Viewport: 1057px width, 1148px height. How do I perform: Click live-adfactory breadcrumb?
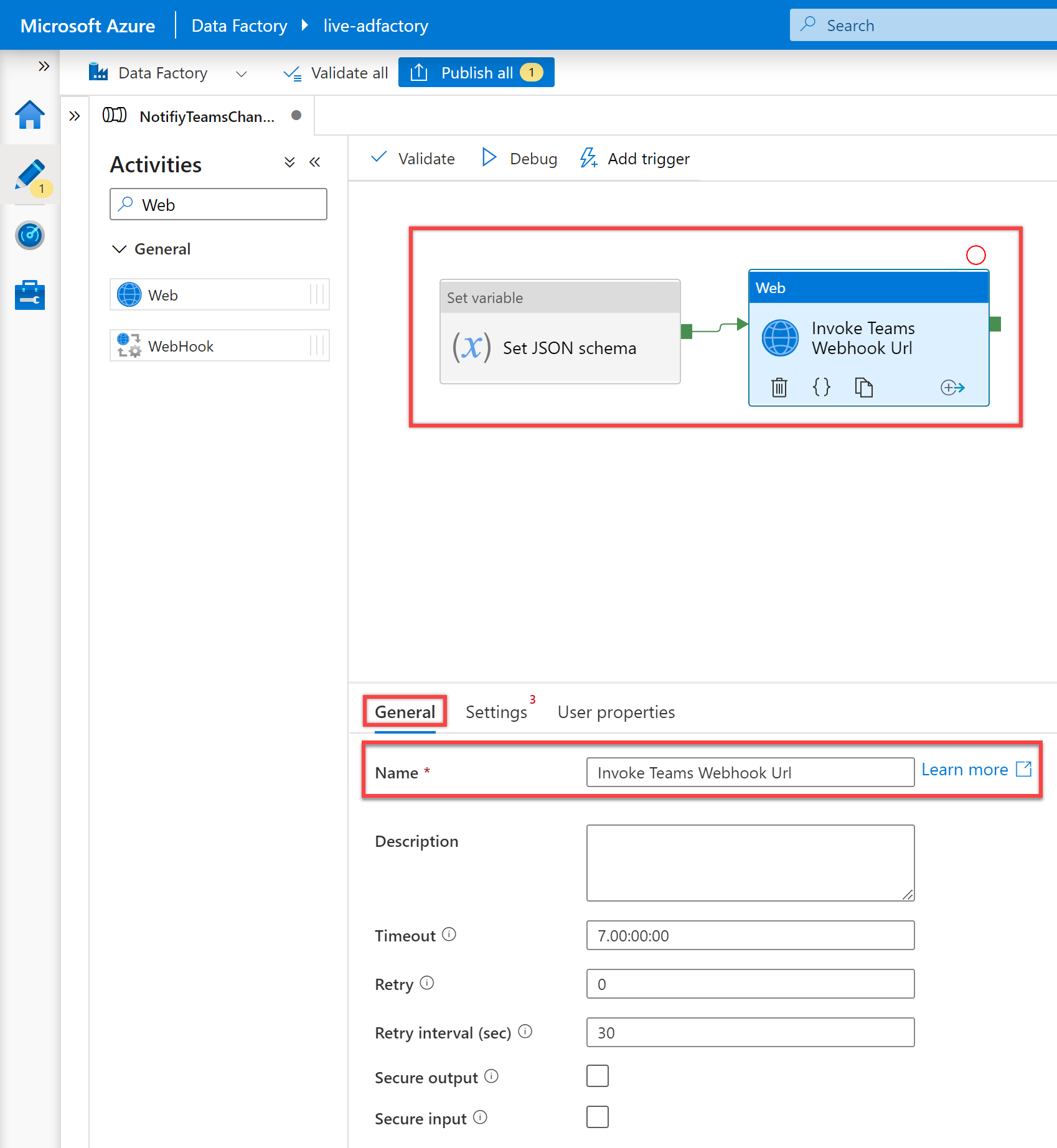(375, 26)
